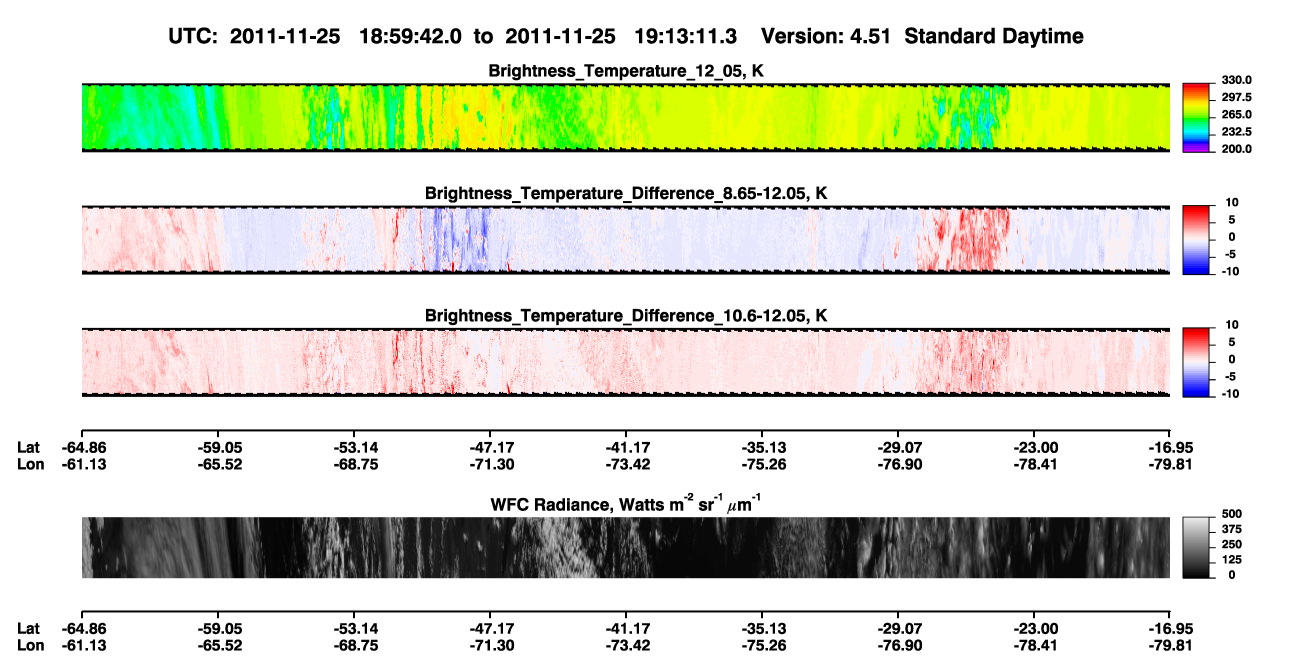Click the -10 tick on the 8.65-12.05 colorbar

pos(1230,272)
